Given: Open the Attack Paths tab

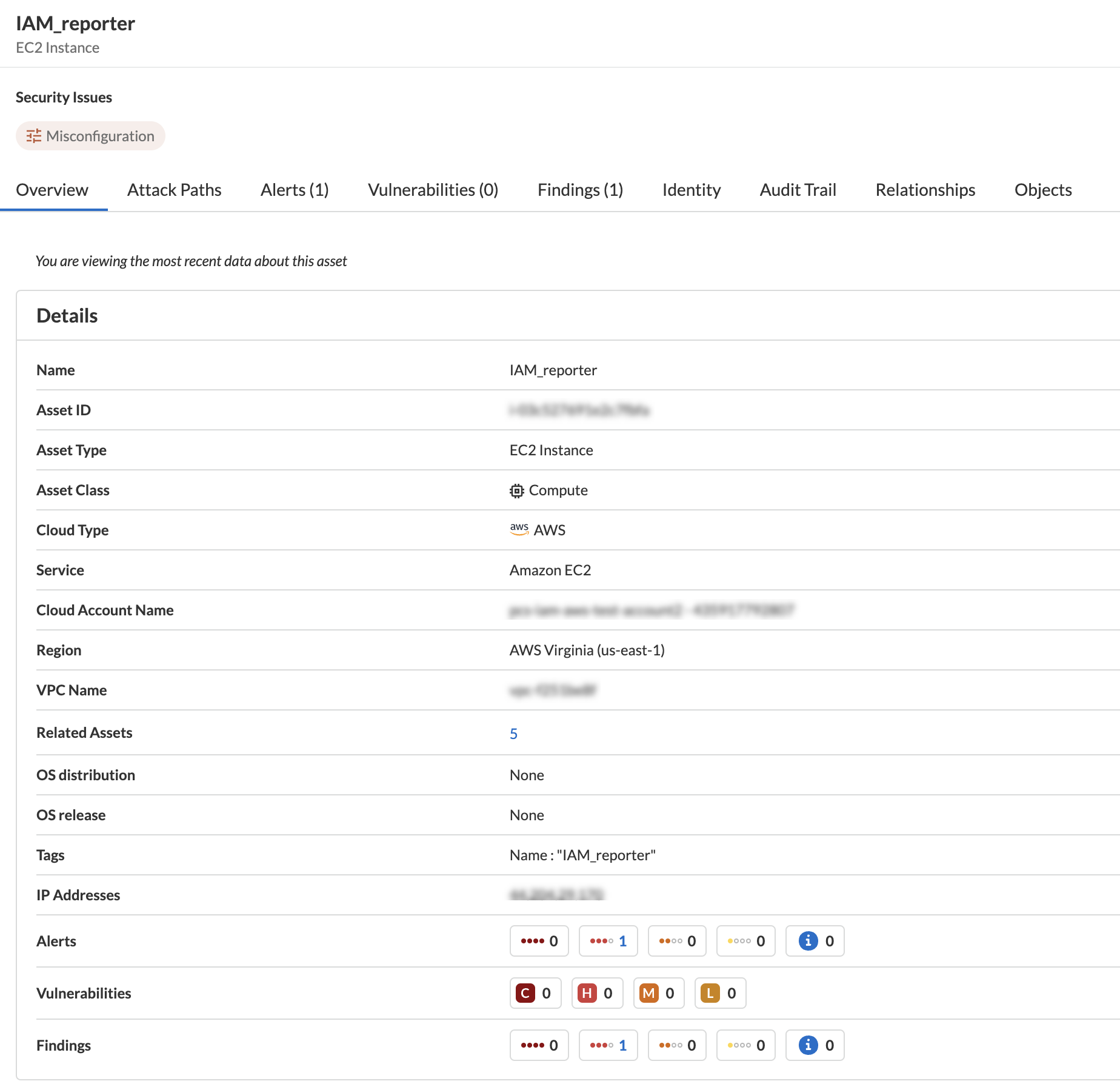Looking at the screenshot, I should 175,190.
